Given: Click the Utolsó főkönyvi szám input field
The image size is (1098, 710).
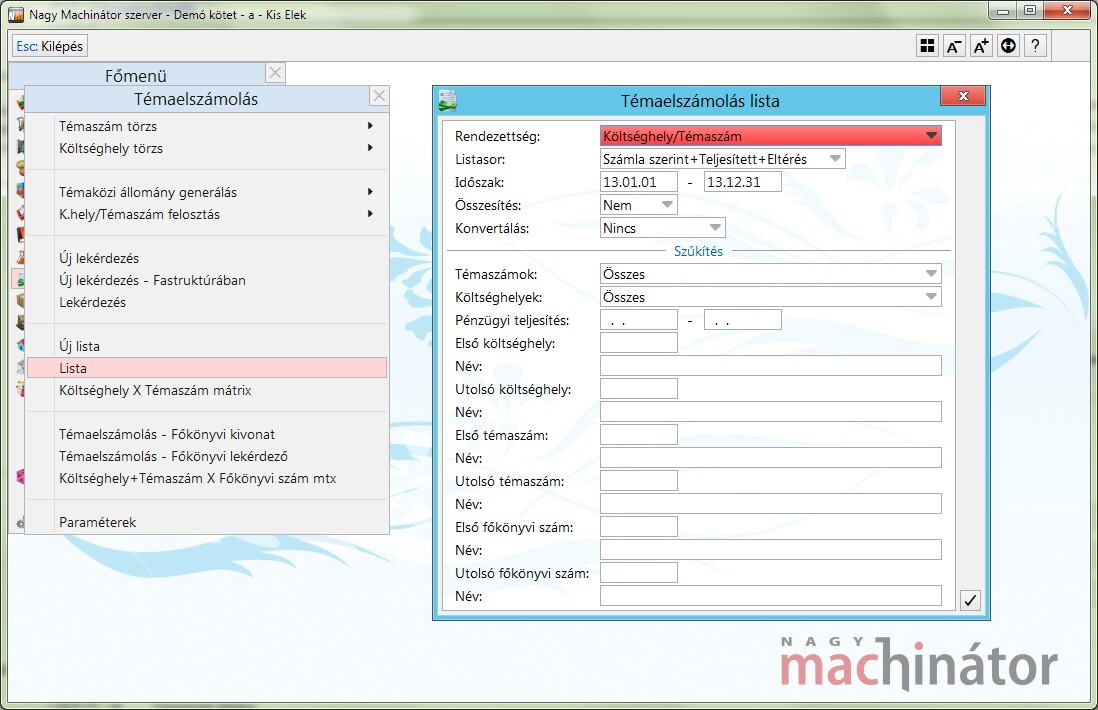Looking at the screenshot, I should pyautogui.click(x=639, y=573).
